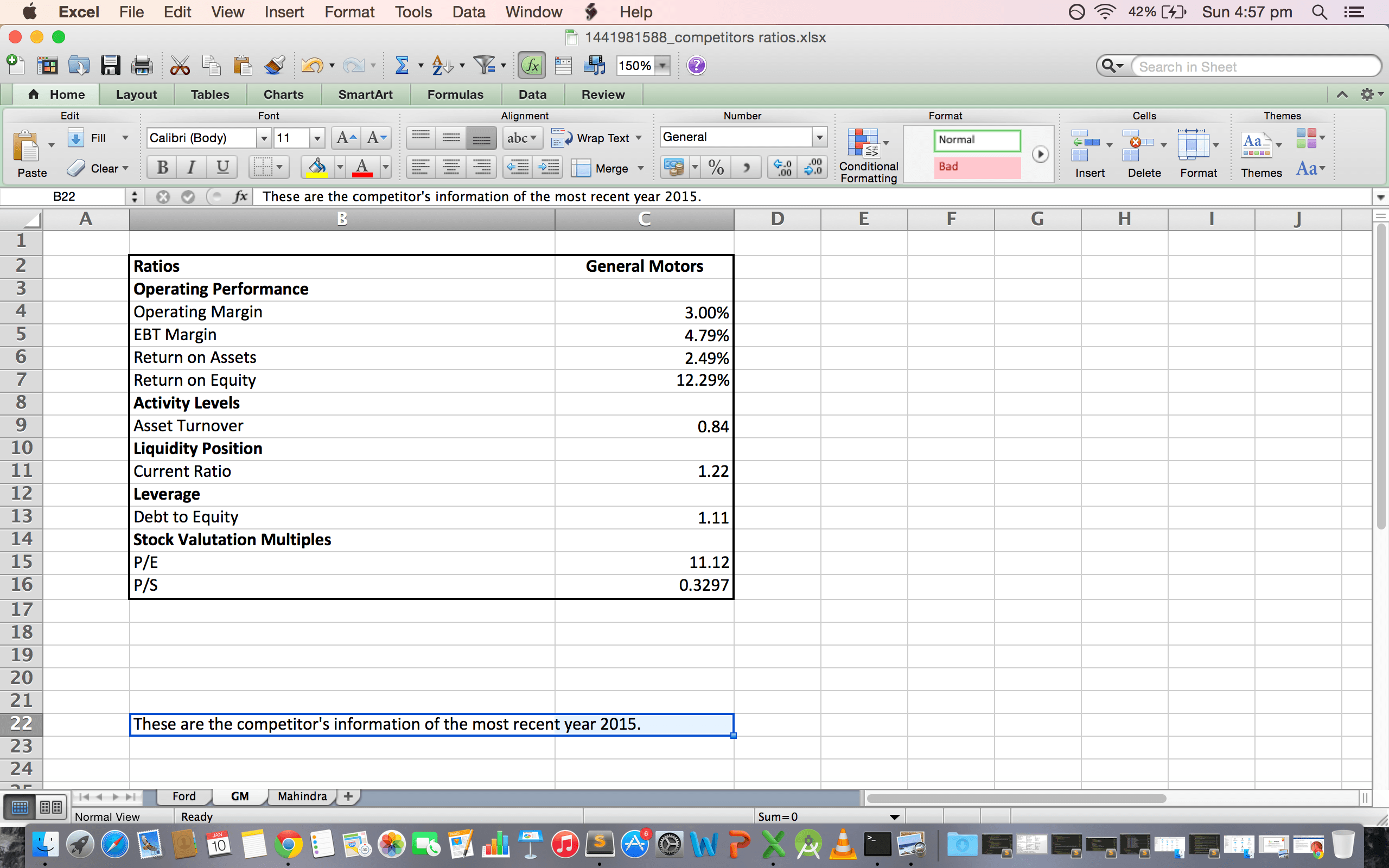
Task: Click the Copy icon in toolbar
Action: pos(212,66)
